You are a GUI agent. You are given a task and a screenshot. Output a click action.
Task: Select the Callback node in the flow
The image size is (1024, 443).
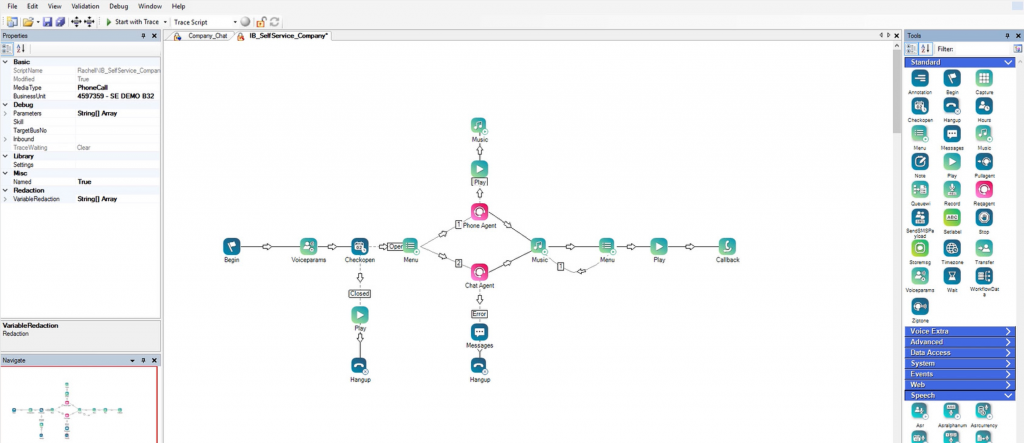click(727, 246)
